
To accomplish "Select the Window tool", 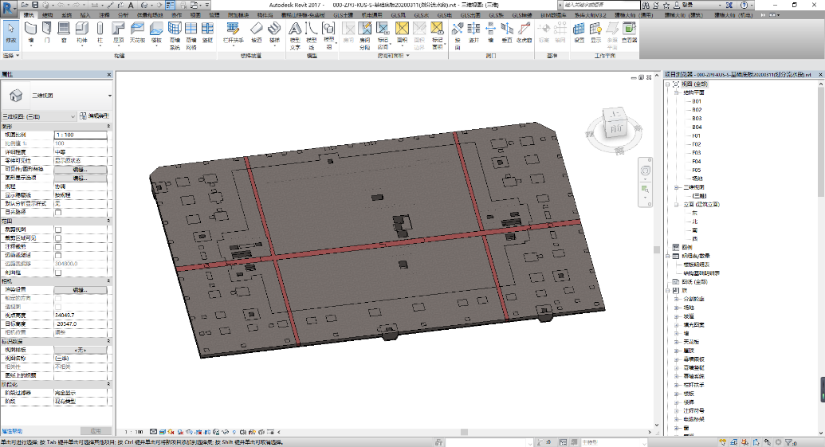I will pos(64,33).
